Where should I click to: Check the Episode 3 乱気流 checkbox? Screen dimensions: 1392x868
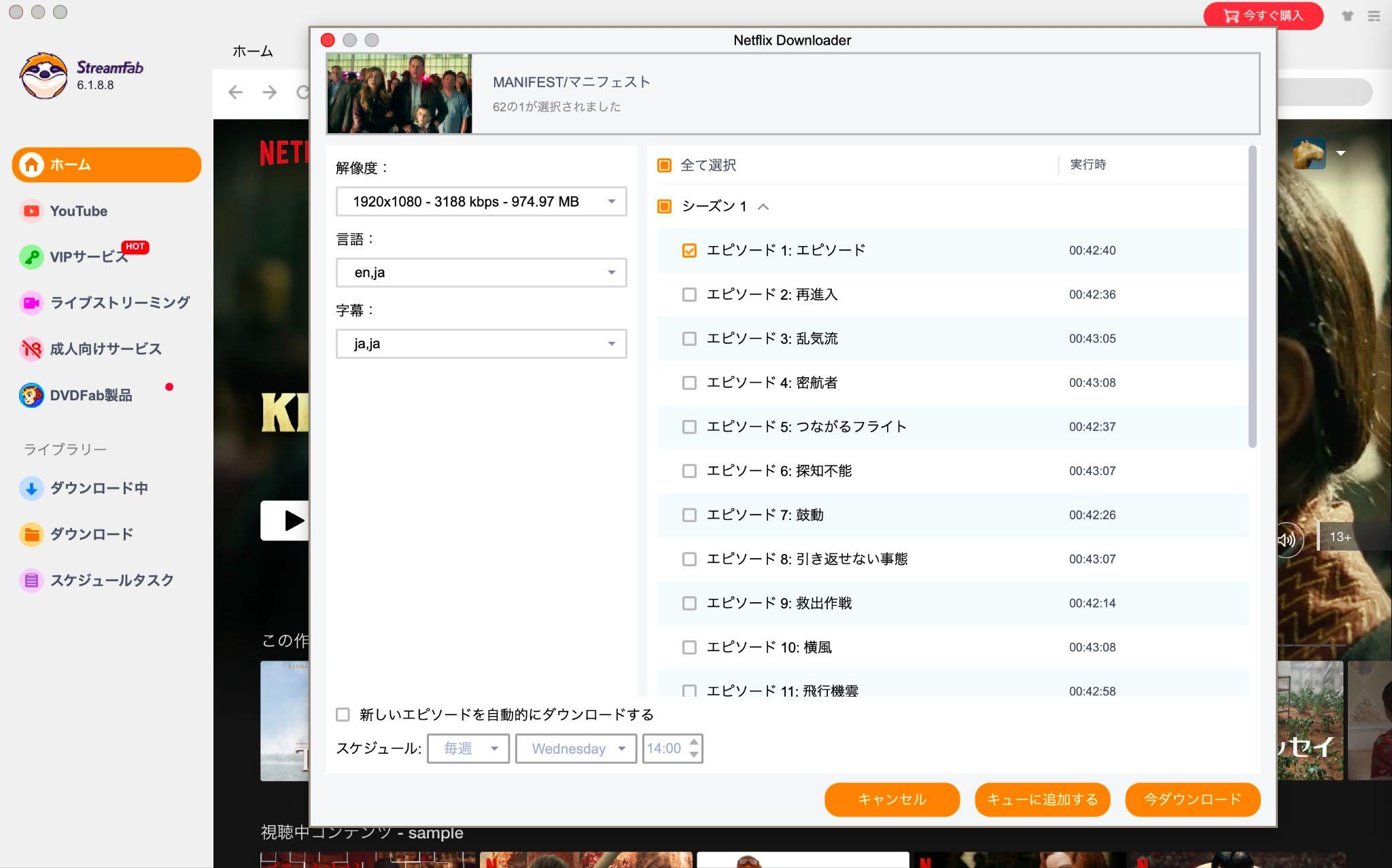(689, 338)
